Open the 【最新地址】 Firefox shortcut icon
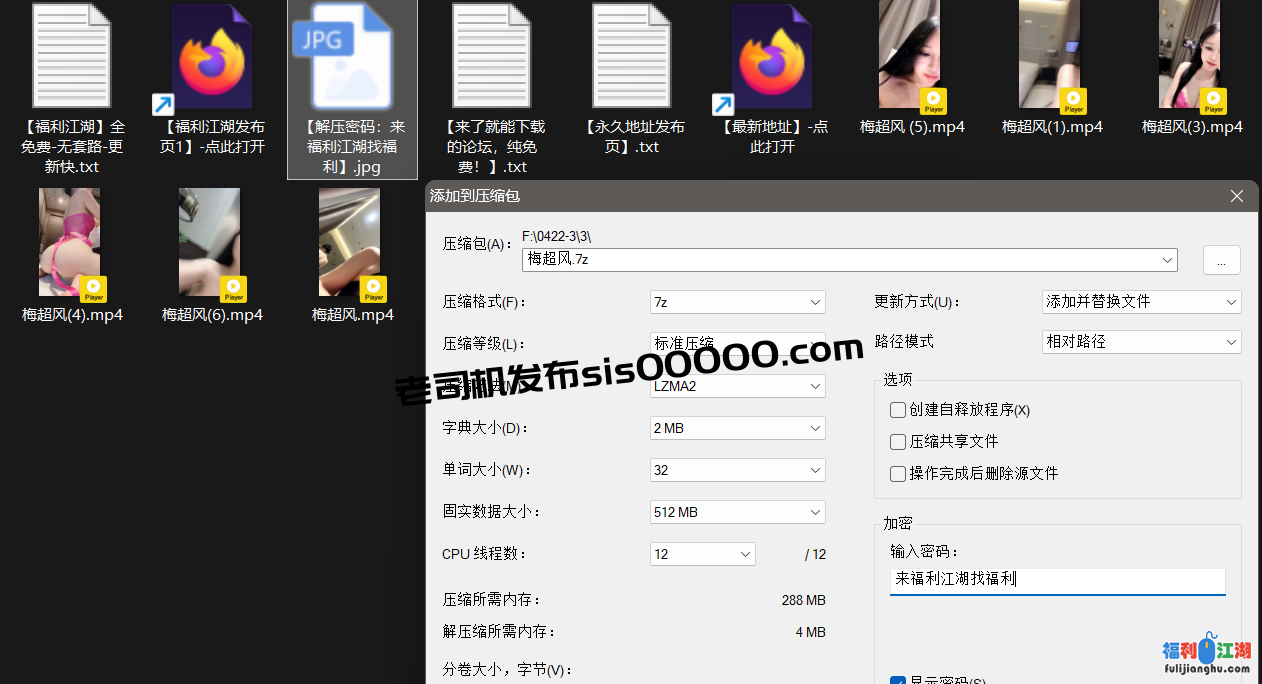 (772, 55)
